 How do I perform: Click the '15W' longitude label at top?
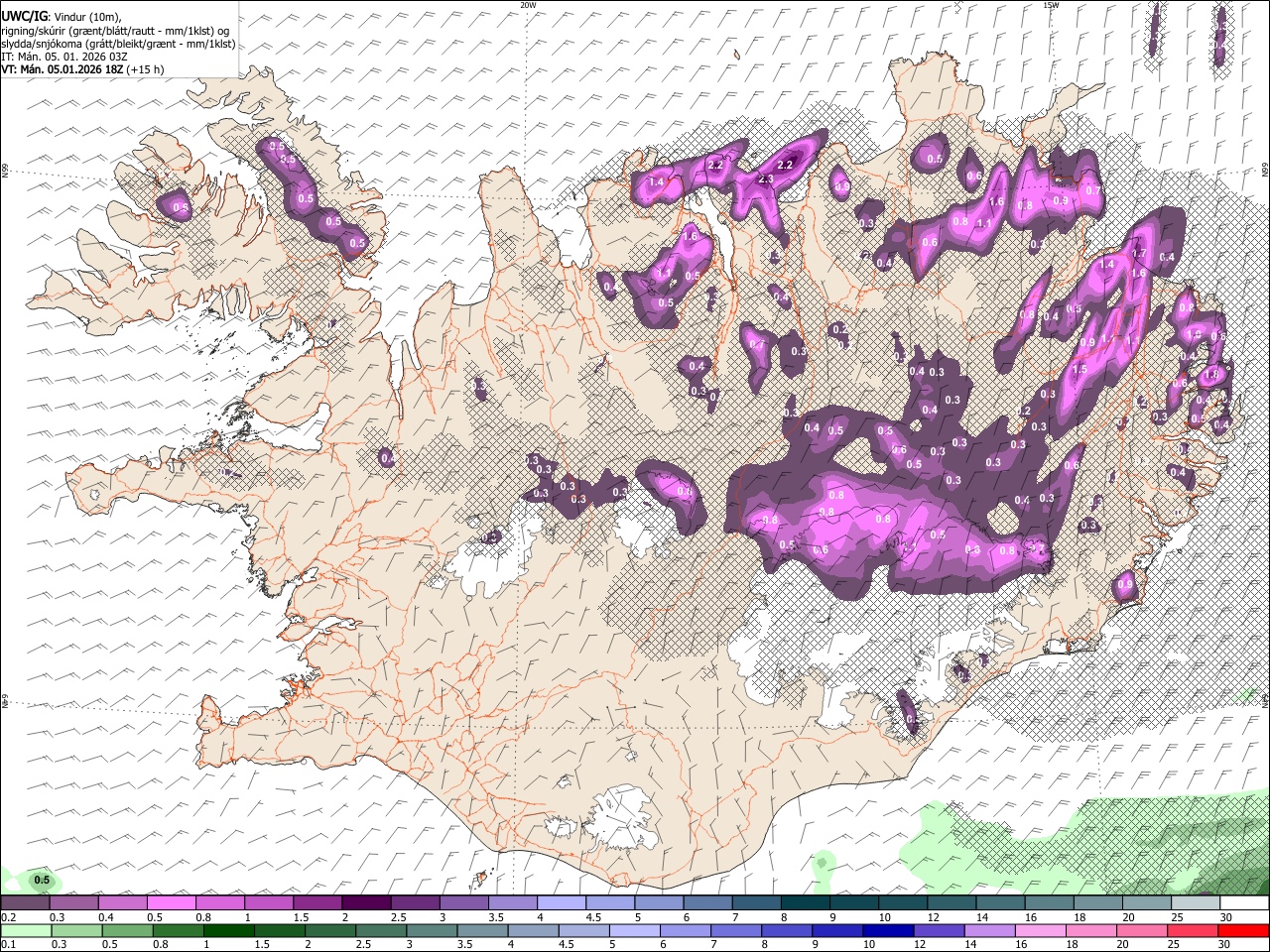point(1051,5)
